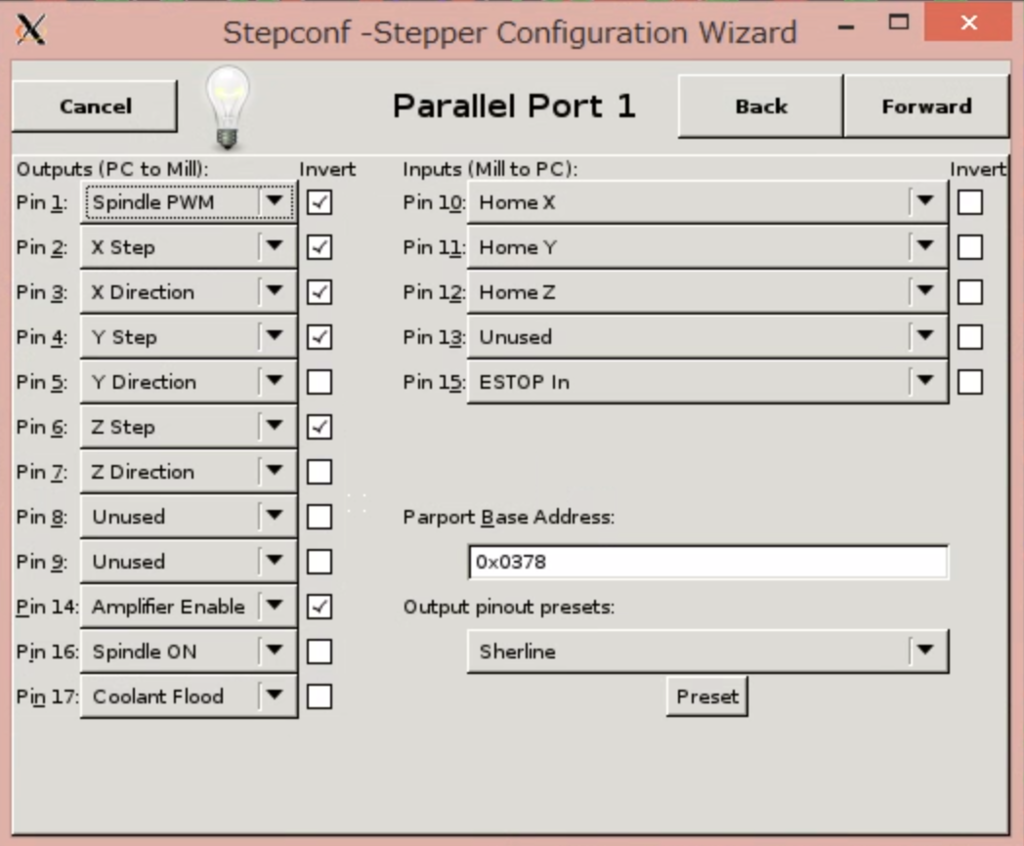Go Back to the previous wizard page

pos(761,106)
